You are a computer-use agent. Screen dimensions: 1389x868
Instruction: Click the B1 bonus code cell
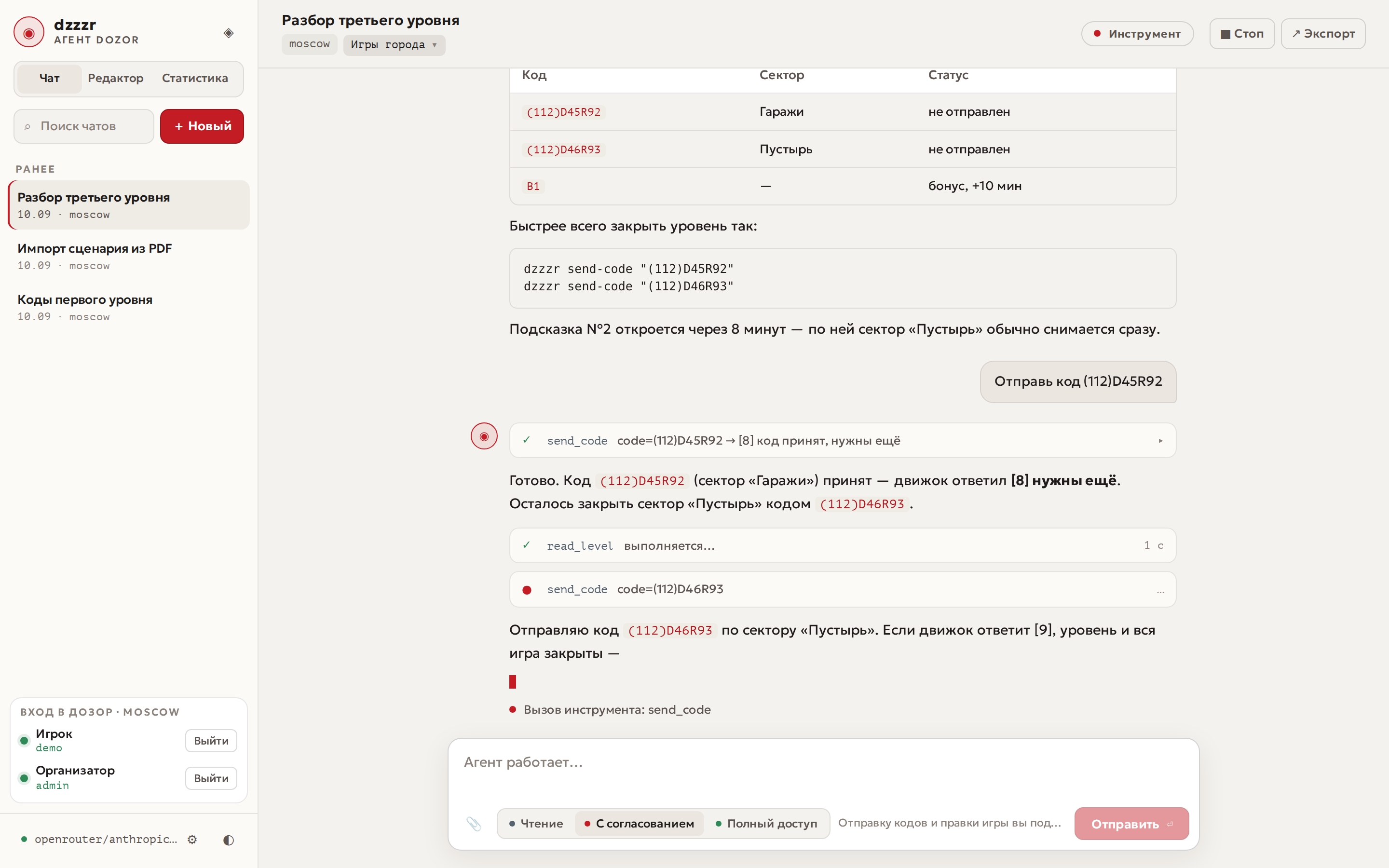tap(533, 186)
